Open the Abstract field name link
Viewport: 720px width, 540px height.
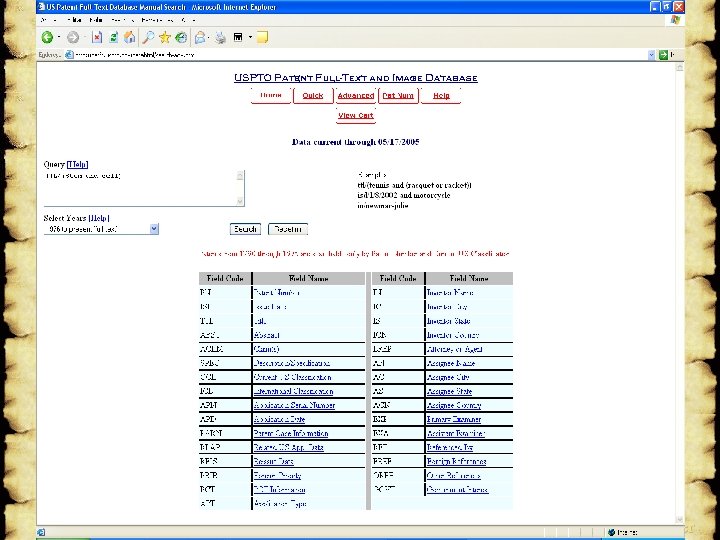click(266, 335)
